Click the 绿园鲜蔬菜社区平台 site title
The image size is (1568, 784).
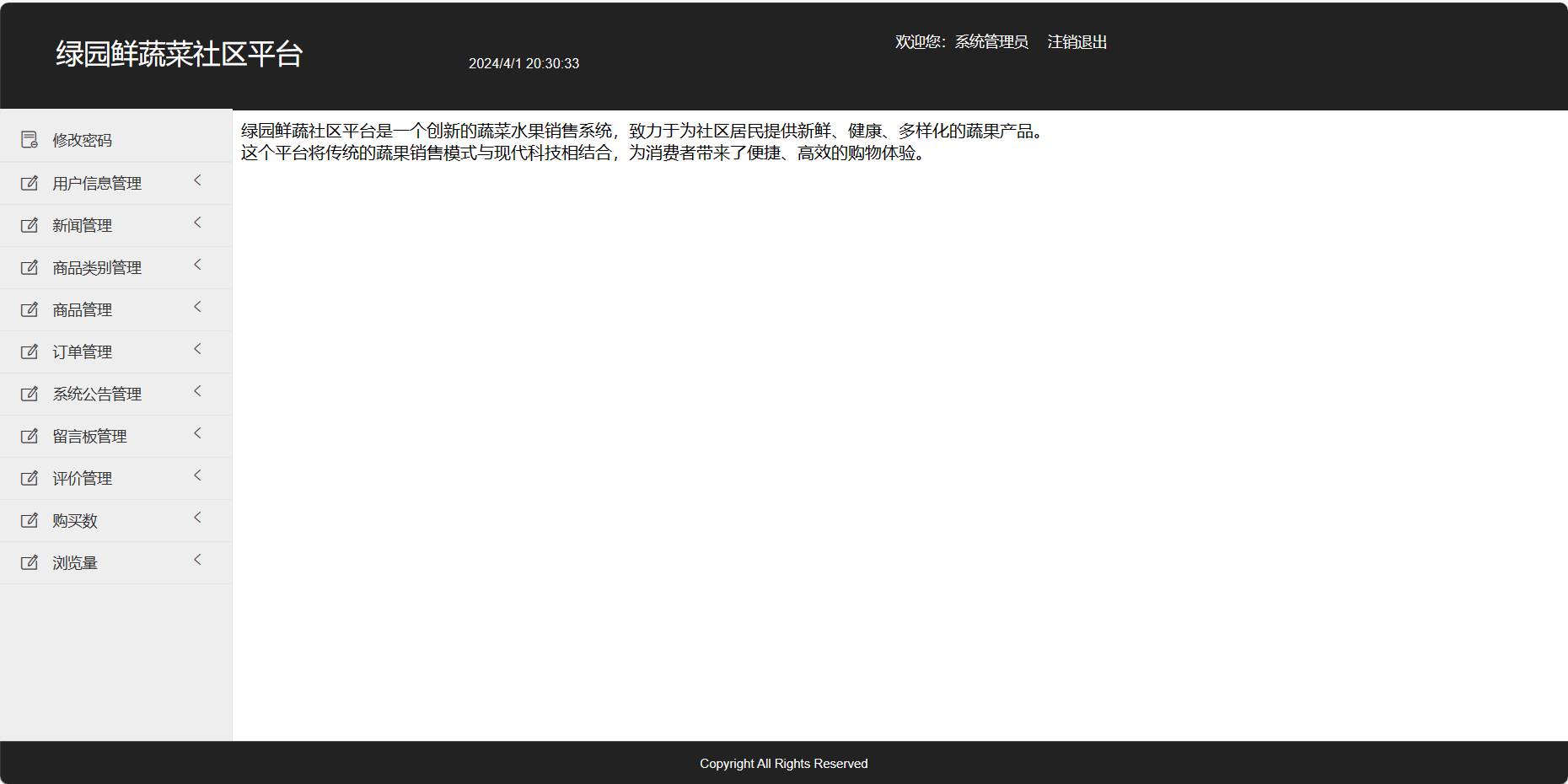[x=179, y=54]
